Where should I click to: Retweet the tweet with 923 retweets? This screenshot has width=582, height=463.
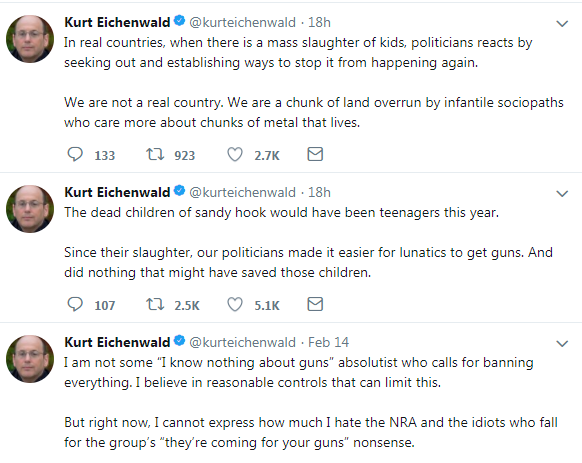[155, 154]
